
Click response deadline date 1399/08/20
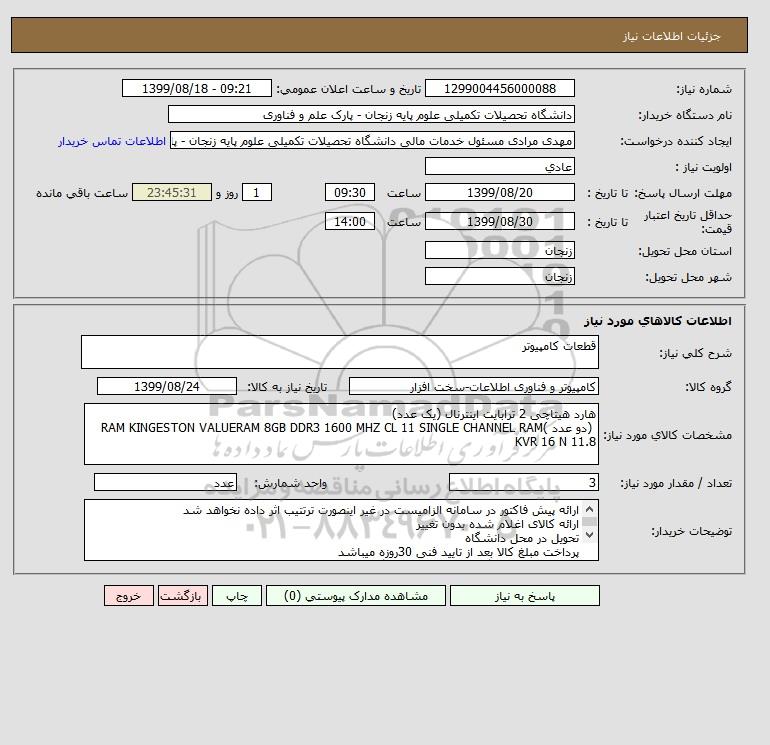tap(499, 193)
